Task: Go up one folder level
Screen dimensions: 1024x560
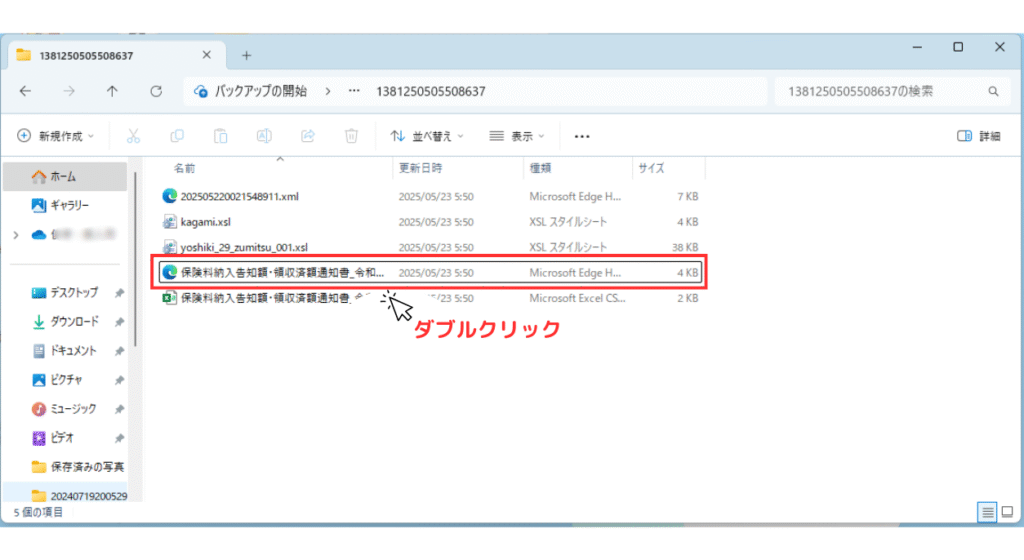Action: tap(112, 91)
